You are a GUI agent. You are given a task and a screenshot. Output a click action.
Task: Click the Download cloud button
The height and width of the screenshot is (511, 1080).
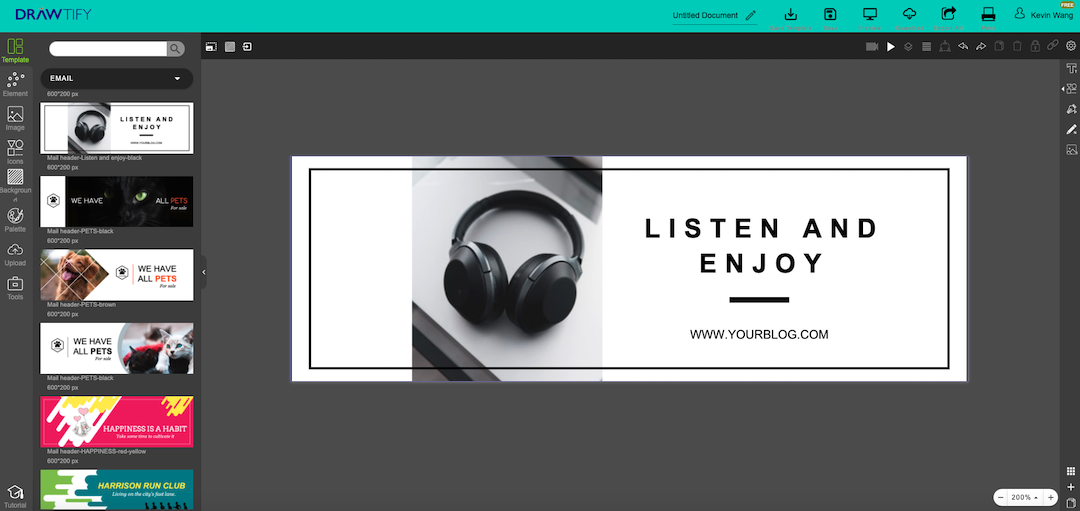(909, 19)
